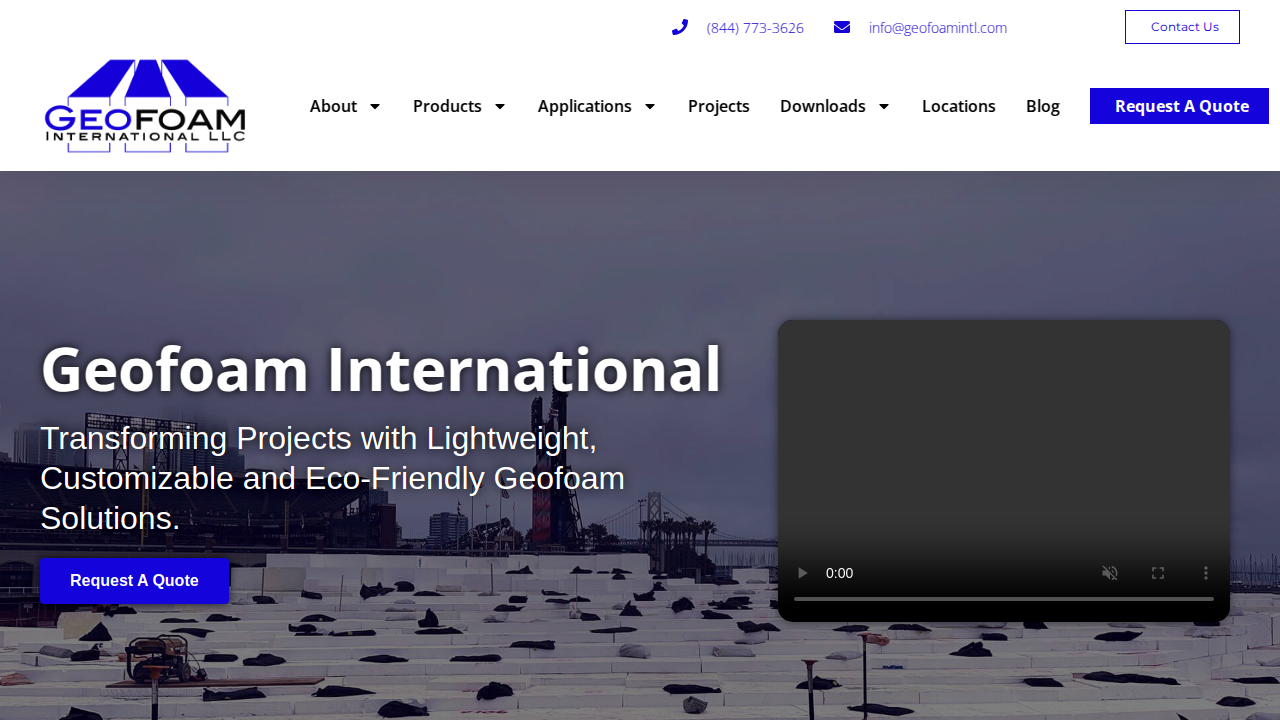Click the video 0:00 timestamp

coord(840,573)
